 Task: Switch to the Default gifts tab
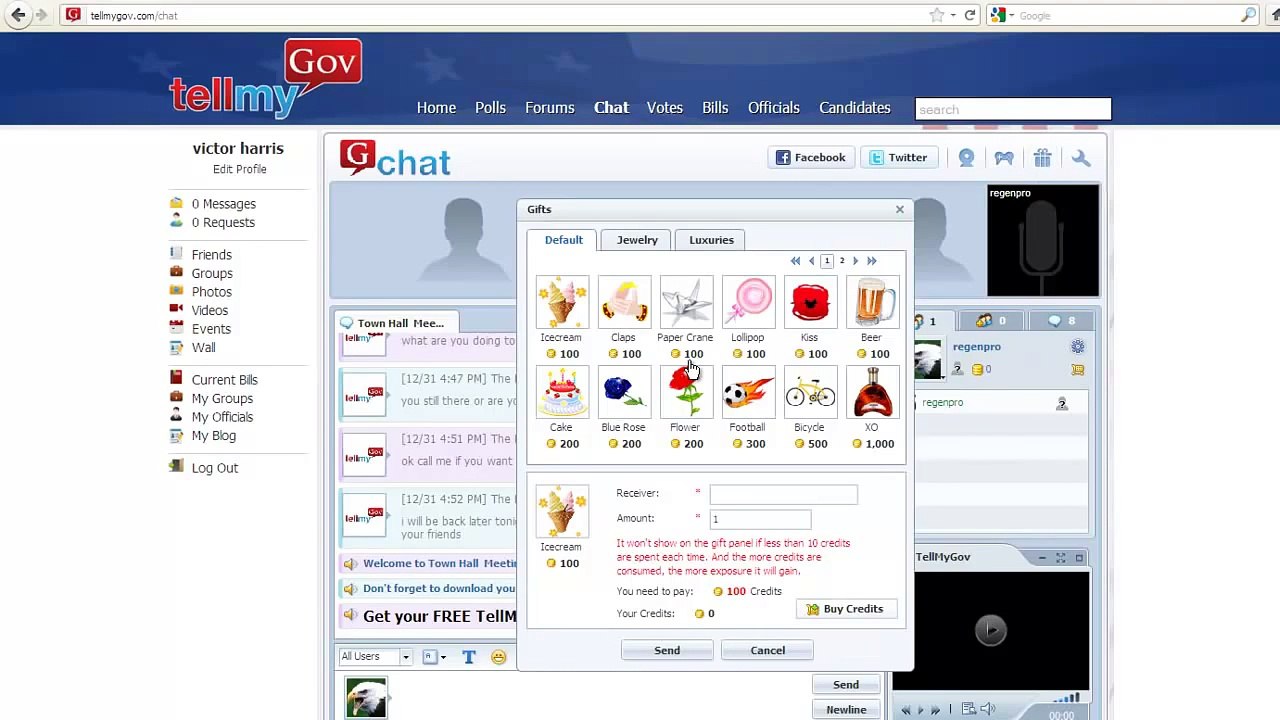[563, 240]
